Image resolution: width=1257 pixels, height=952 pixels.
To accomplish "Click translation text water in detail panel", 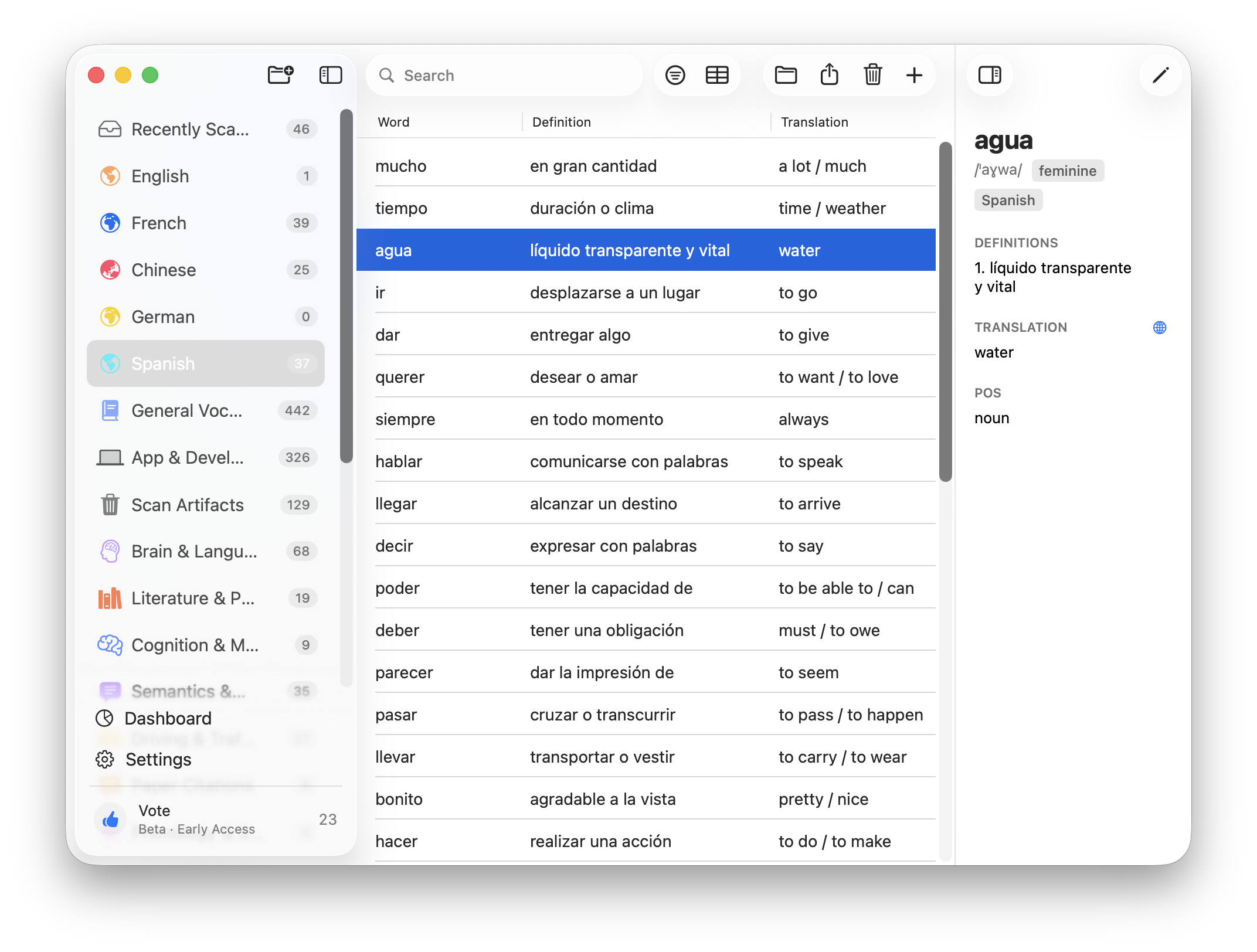I will [994, 352].
